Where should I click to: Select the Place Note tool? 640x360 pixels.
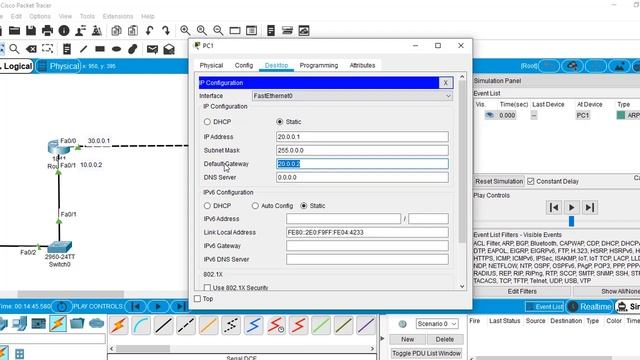(x=67, y=49)
